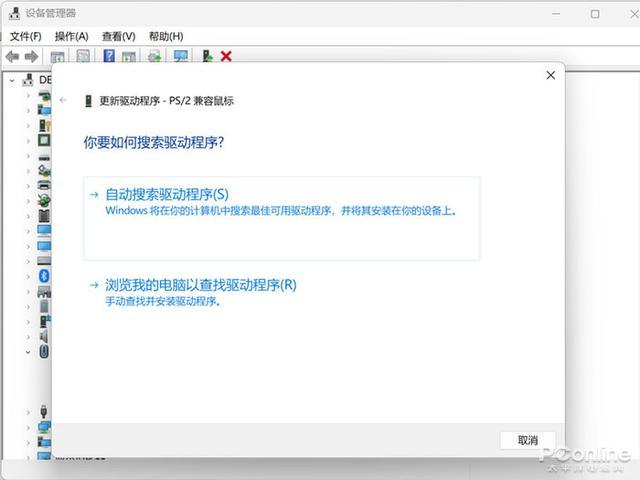The width and height of the screenshot is (640, 480).
Task: Click the 设备管理器 title bar app icon
Action: point(14,13)
